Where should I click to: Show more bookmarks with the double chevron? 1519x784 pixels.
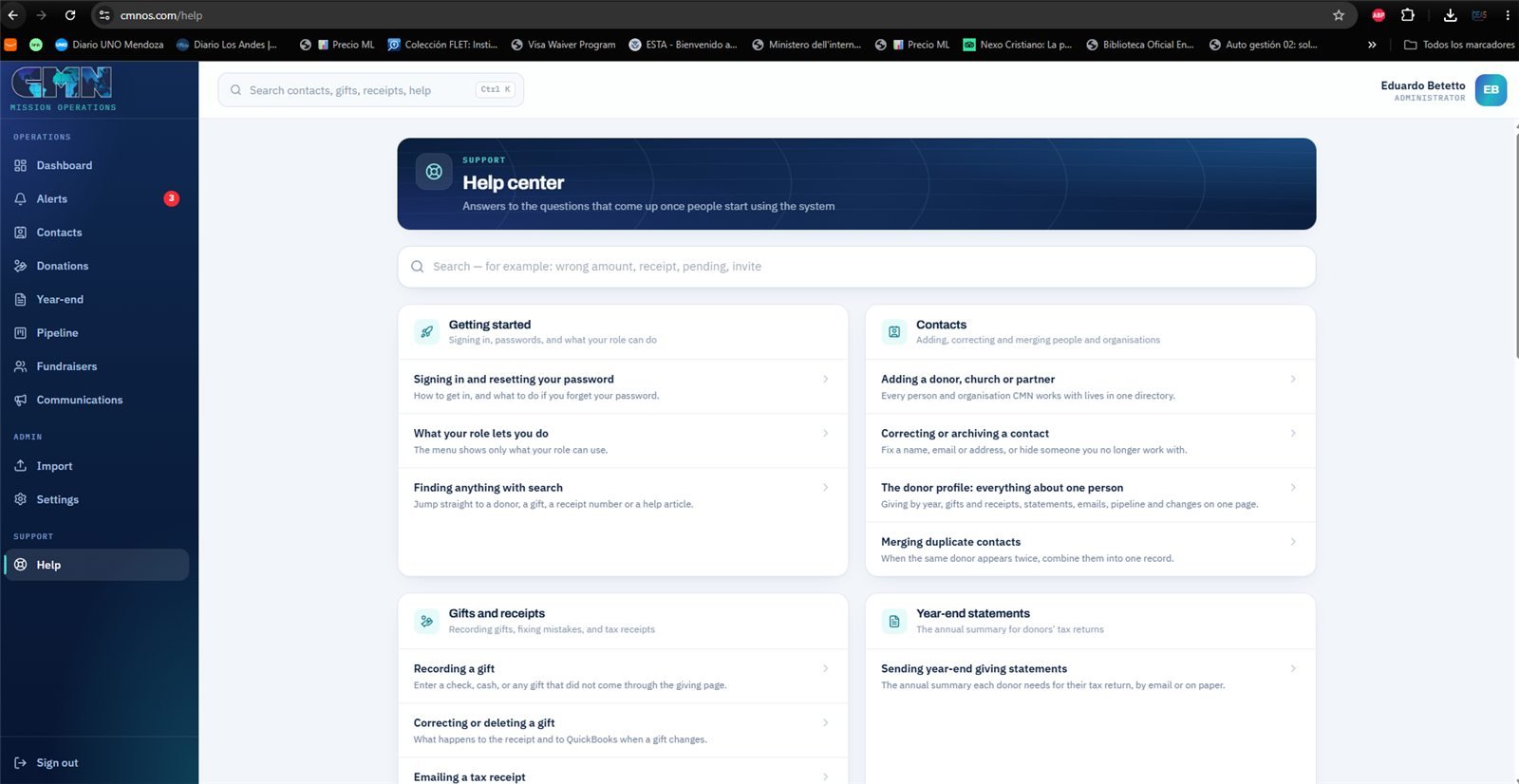(x=1372, y=45)
